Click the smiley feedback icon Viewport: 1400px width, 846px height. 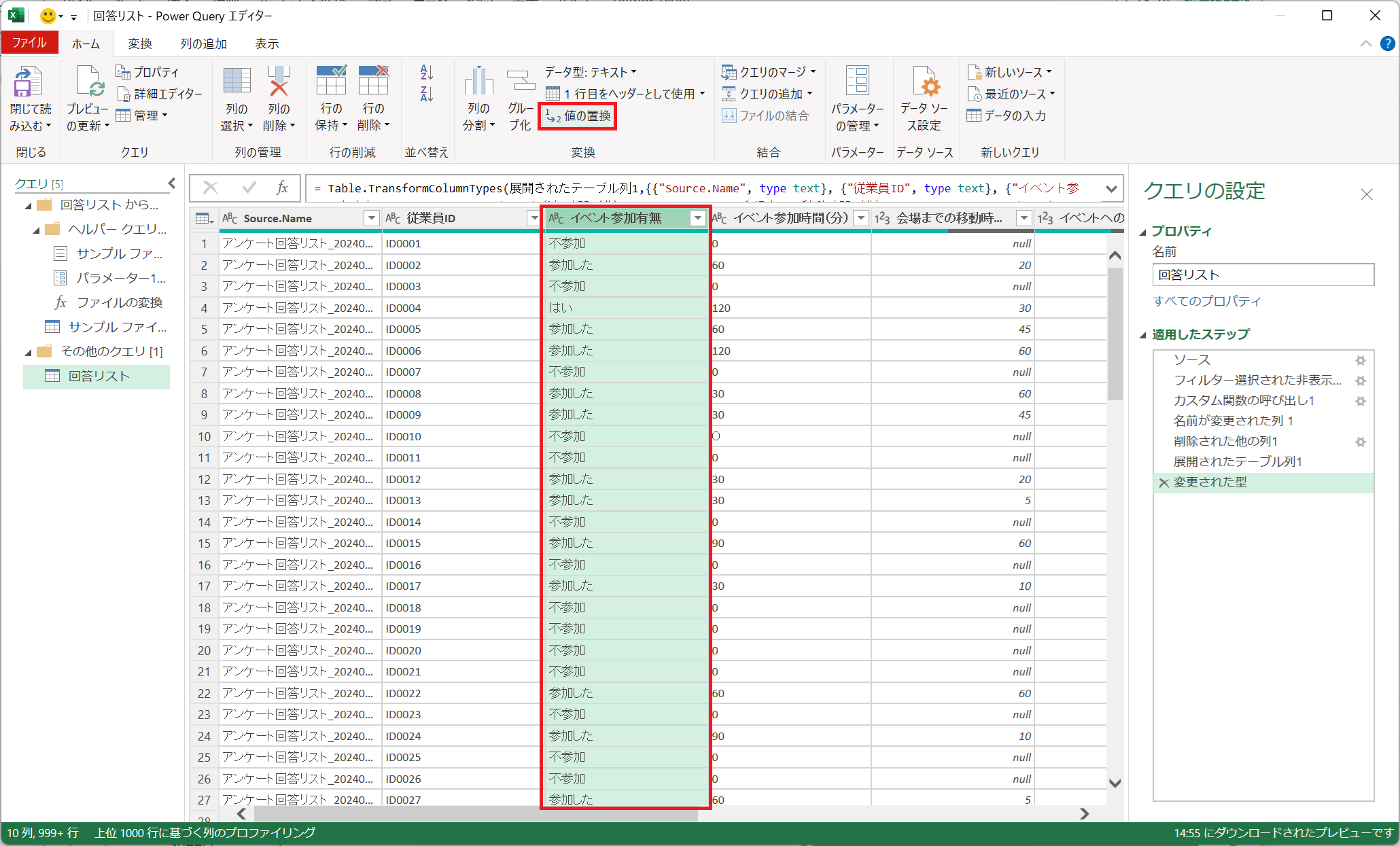(48, 16)
